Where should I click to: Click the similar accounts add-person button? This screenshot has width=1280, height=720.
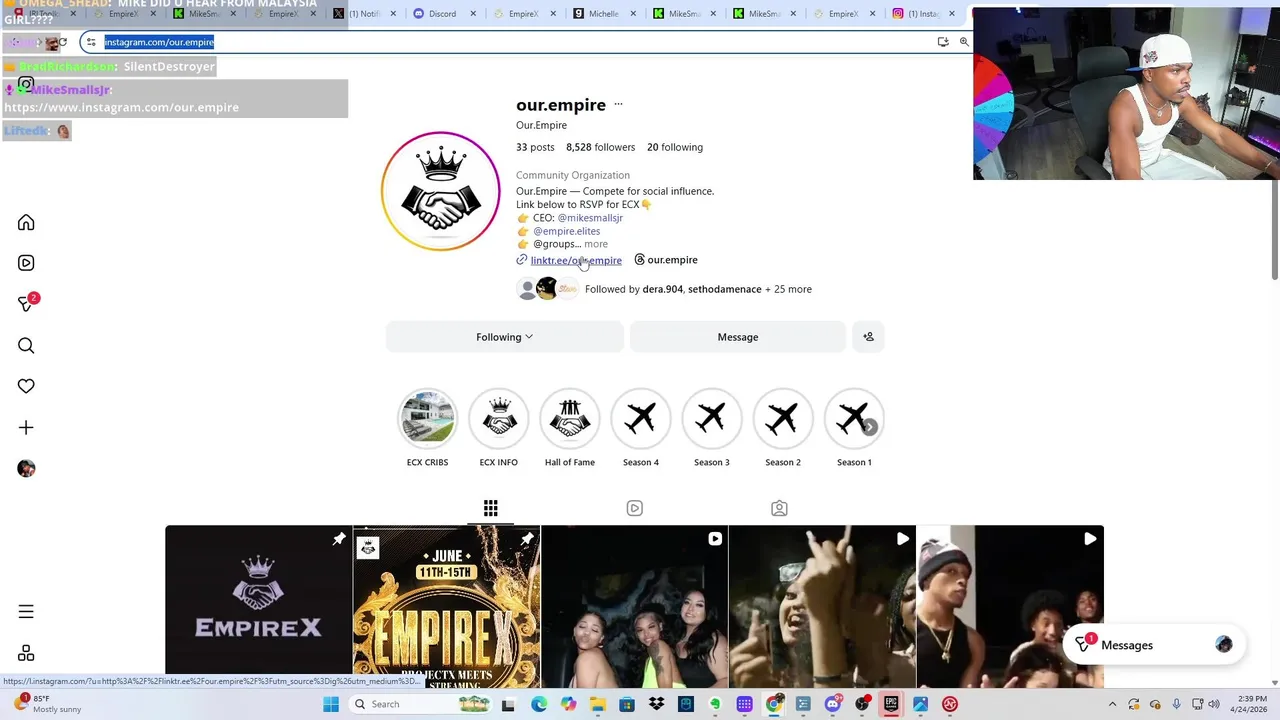click(868, 337)
